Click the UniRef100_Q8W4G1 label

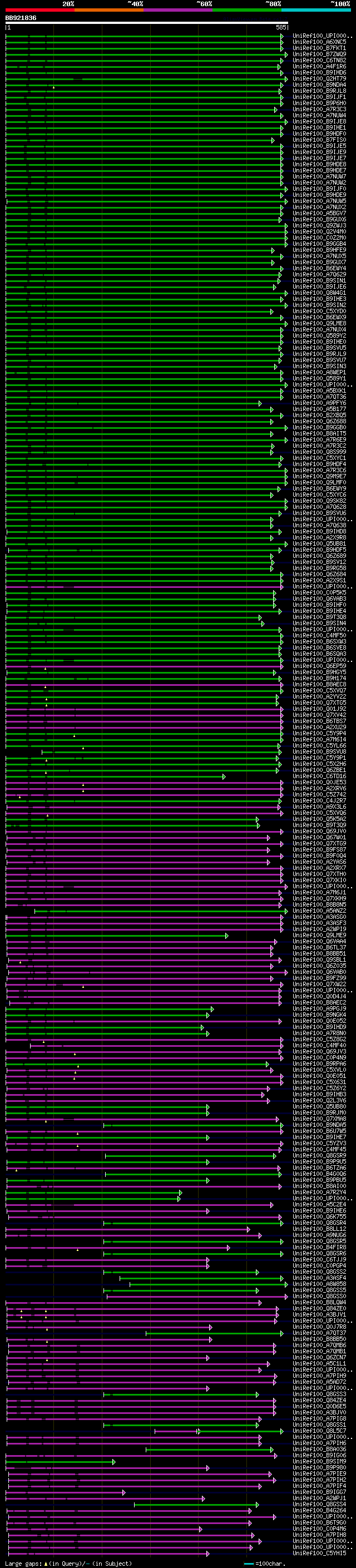319,293
